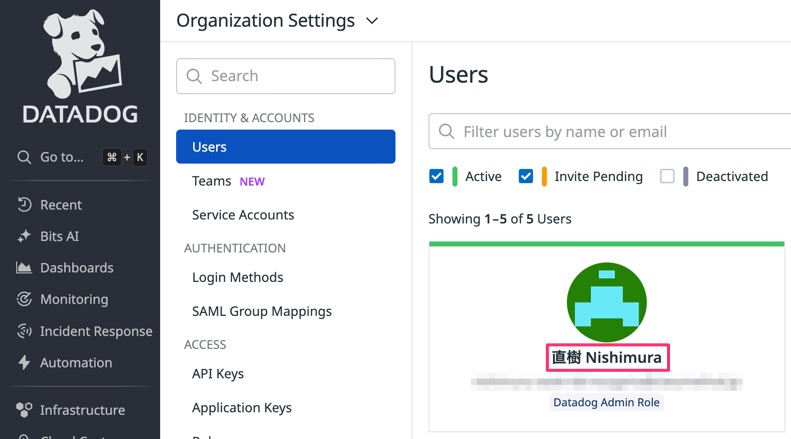The width and height of the screenshot is (791, 439).
Task: Click the Infrastructure hexagons icon
Action: click(x=24, y=410)
